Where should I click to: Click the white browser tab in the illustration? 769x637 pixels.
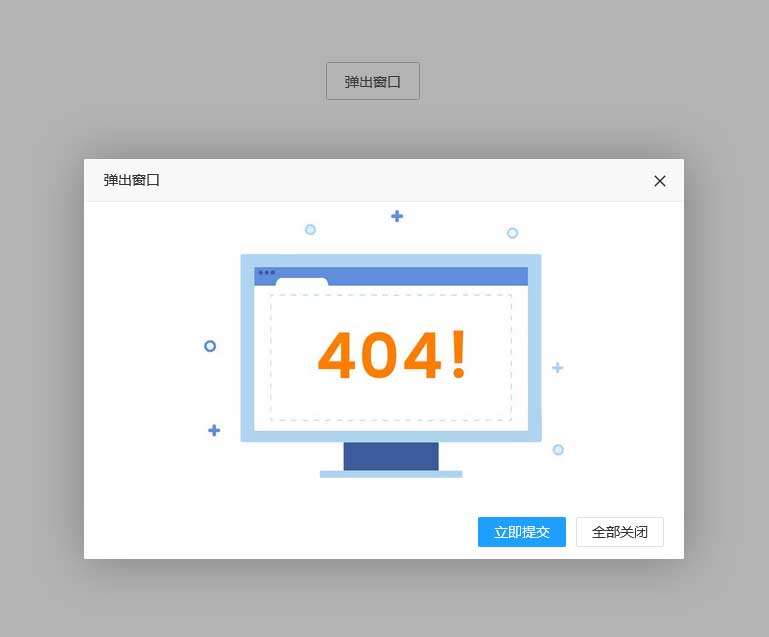click(302, 282)
